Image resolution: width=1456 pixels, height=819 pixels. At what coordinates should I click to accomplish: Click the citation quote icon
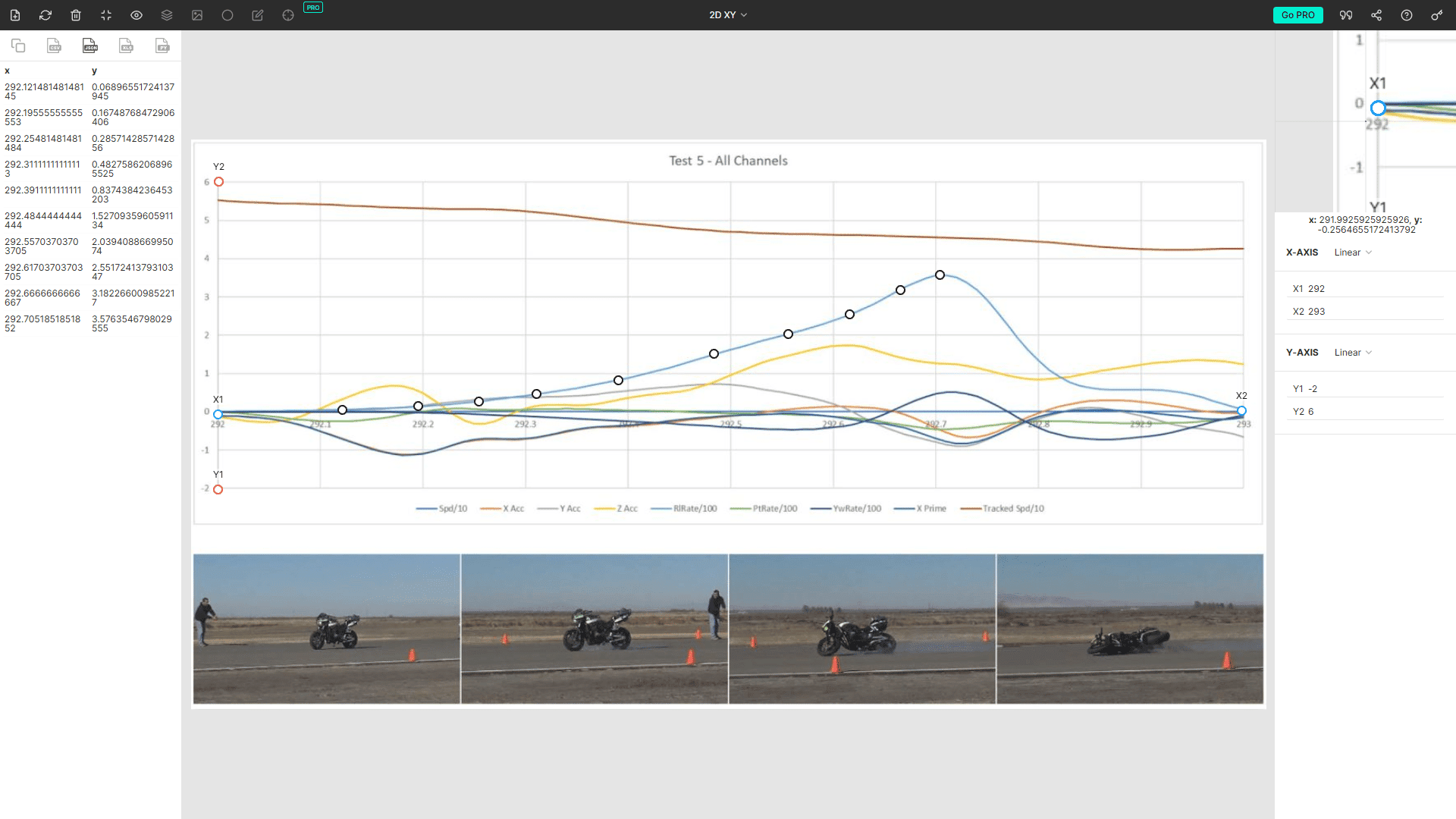tap(1346, 15)
